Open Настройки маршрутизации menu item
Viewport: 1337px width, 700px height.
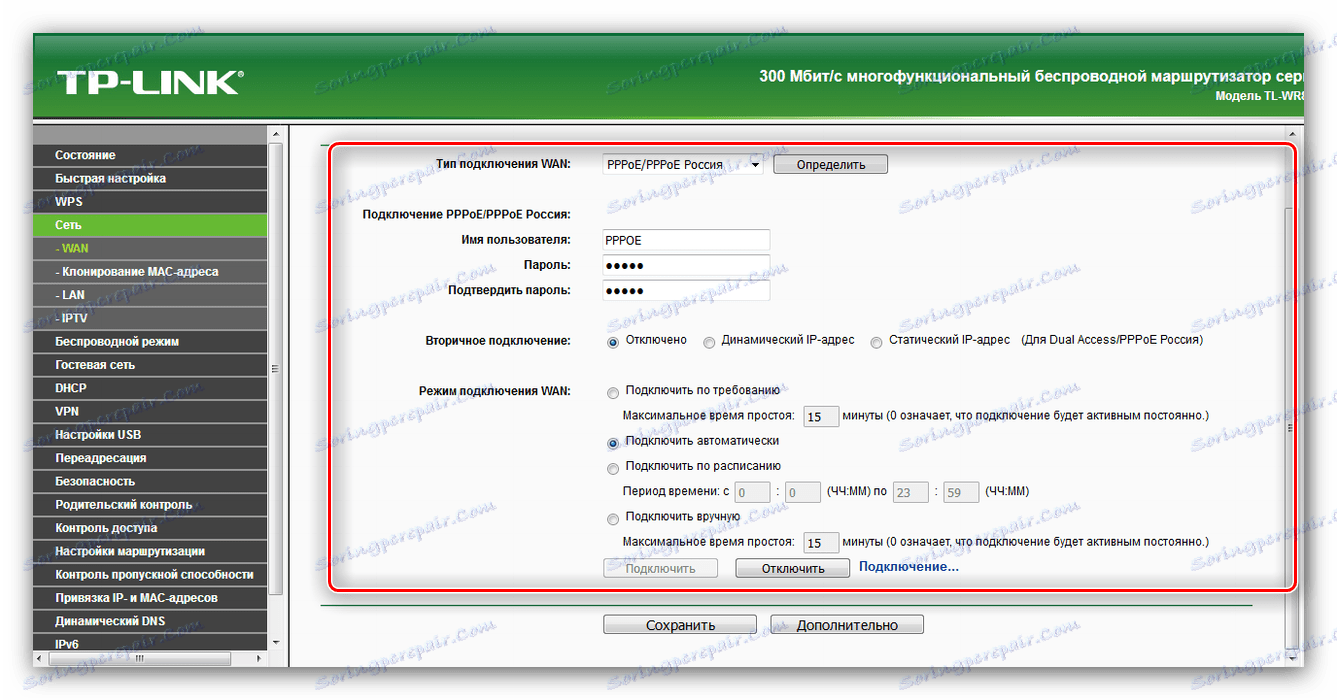click(x=150, y=551)
